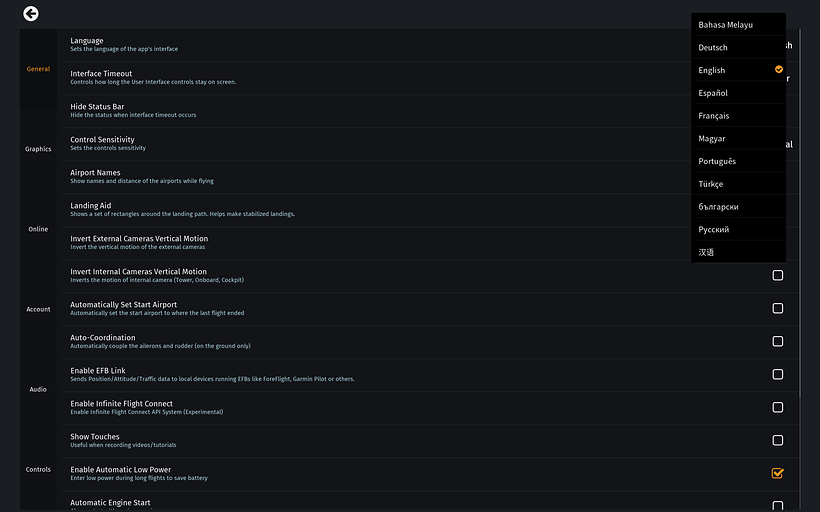The width and height of the screenshot is (820, 512).
Task: Open the Online settings tab
Action: (38, 229)
